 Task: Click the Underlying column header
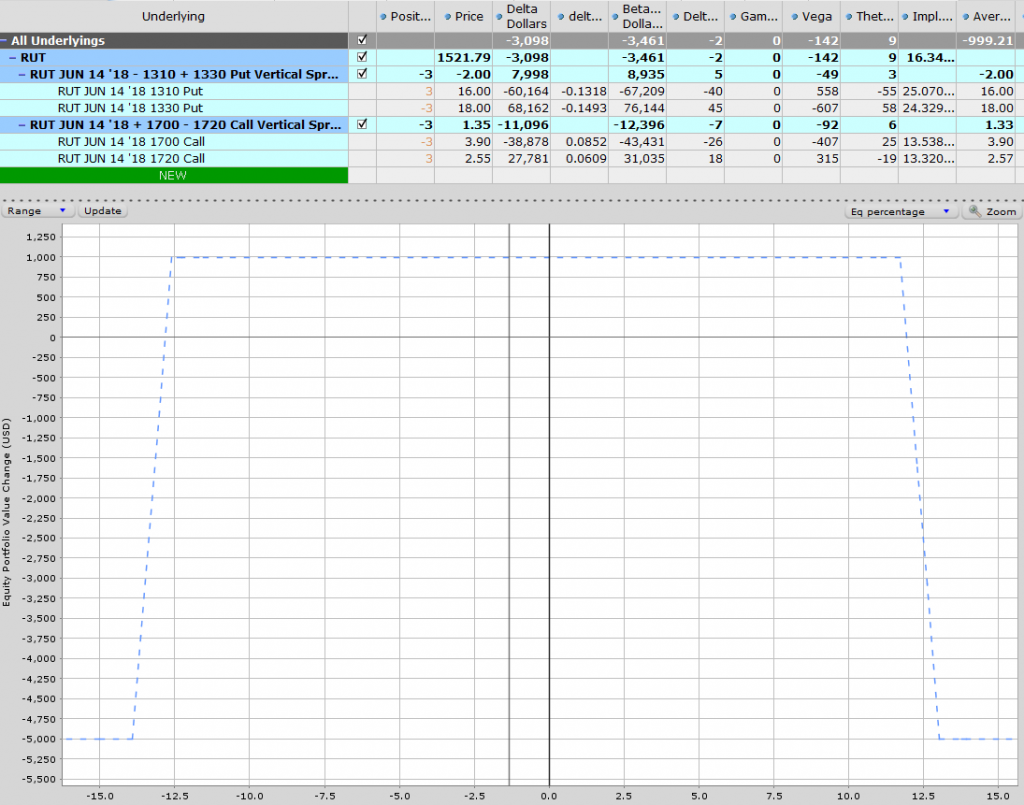(174, 17)
